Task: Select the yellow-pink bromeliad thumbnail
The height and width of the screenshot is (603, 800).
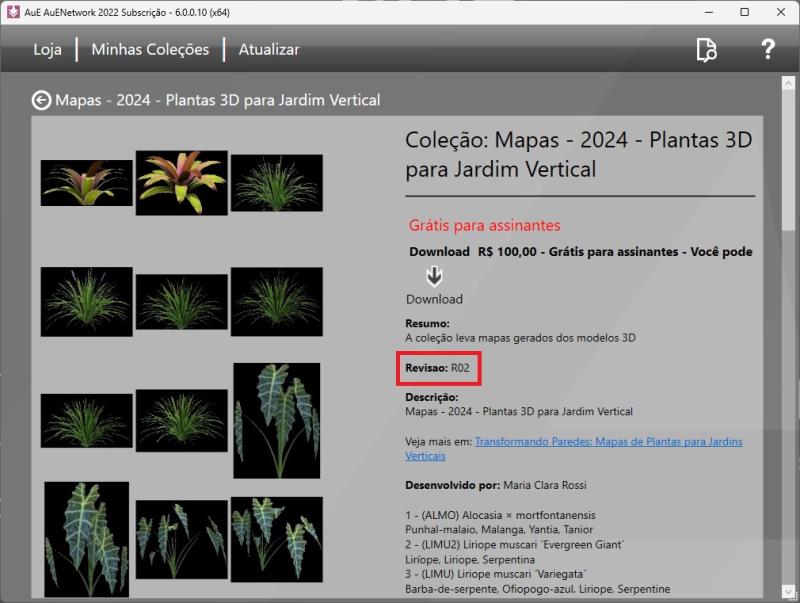Action: tap(181, 182)
